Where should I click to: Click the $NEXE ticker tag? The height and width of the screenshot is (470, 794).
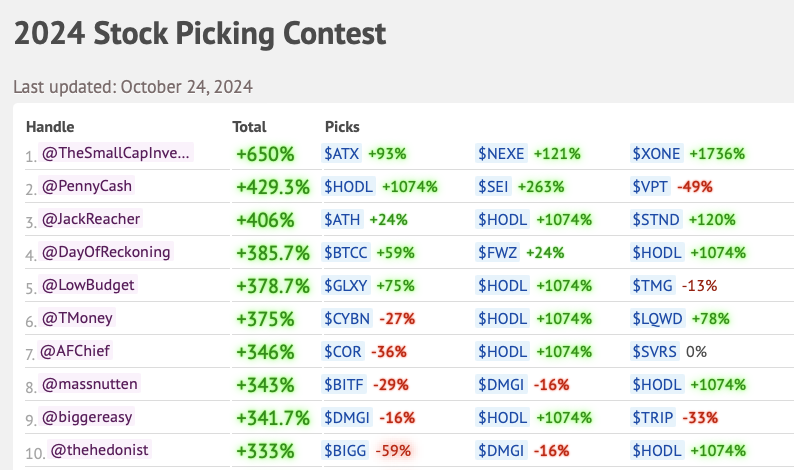[x=501, y=153]
